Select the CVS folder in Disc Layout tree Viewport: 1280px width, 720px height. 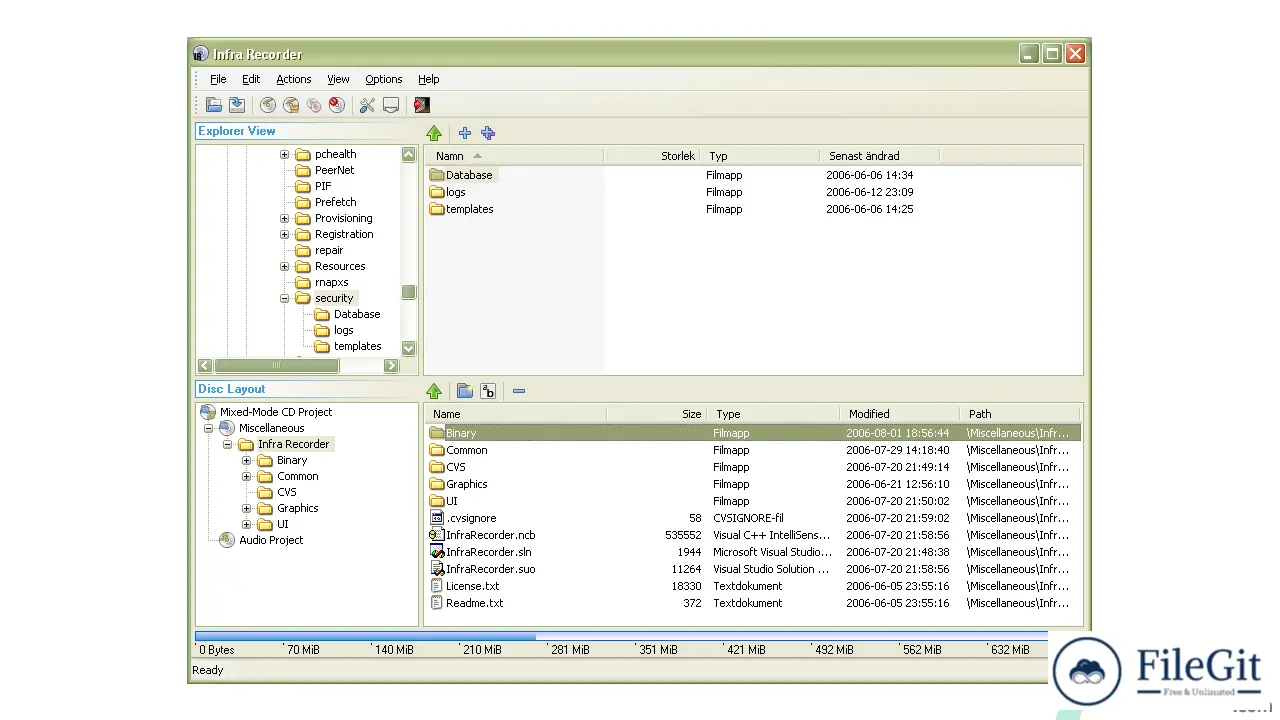(x=287, y=492)
